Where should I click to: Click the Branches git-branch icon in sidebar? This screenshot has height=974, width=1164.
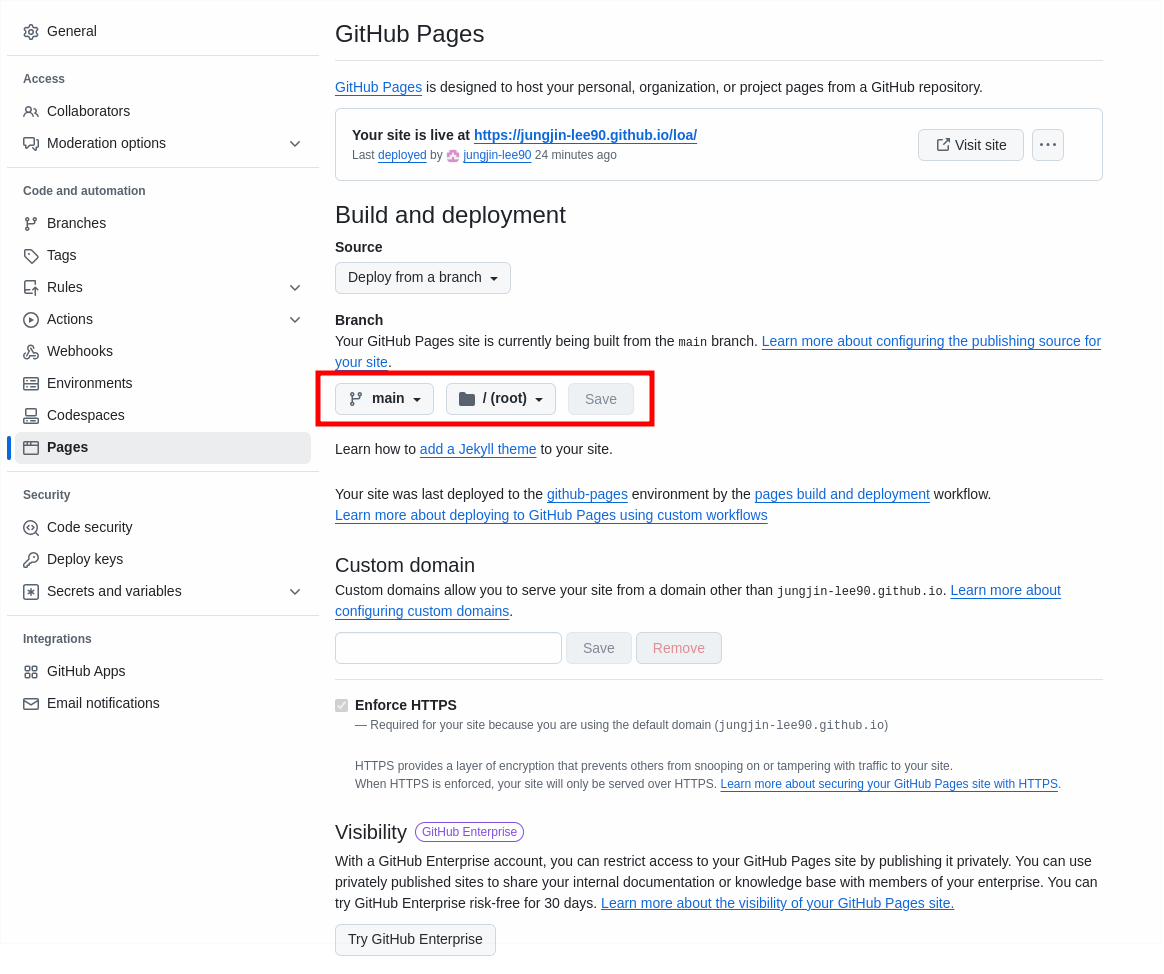pos(30,223)
